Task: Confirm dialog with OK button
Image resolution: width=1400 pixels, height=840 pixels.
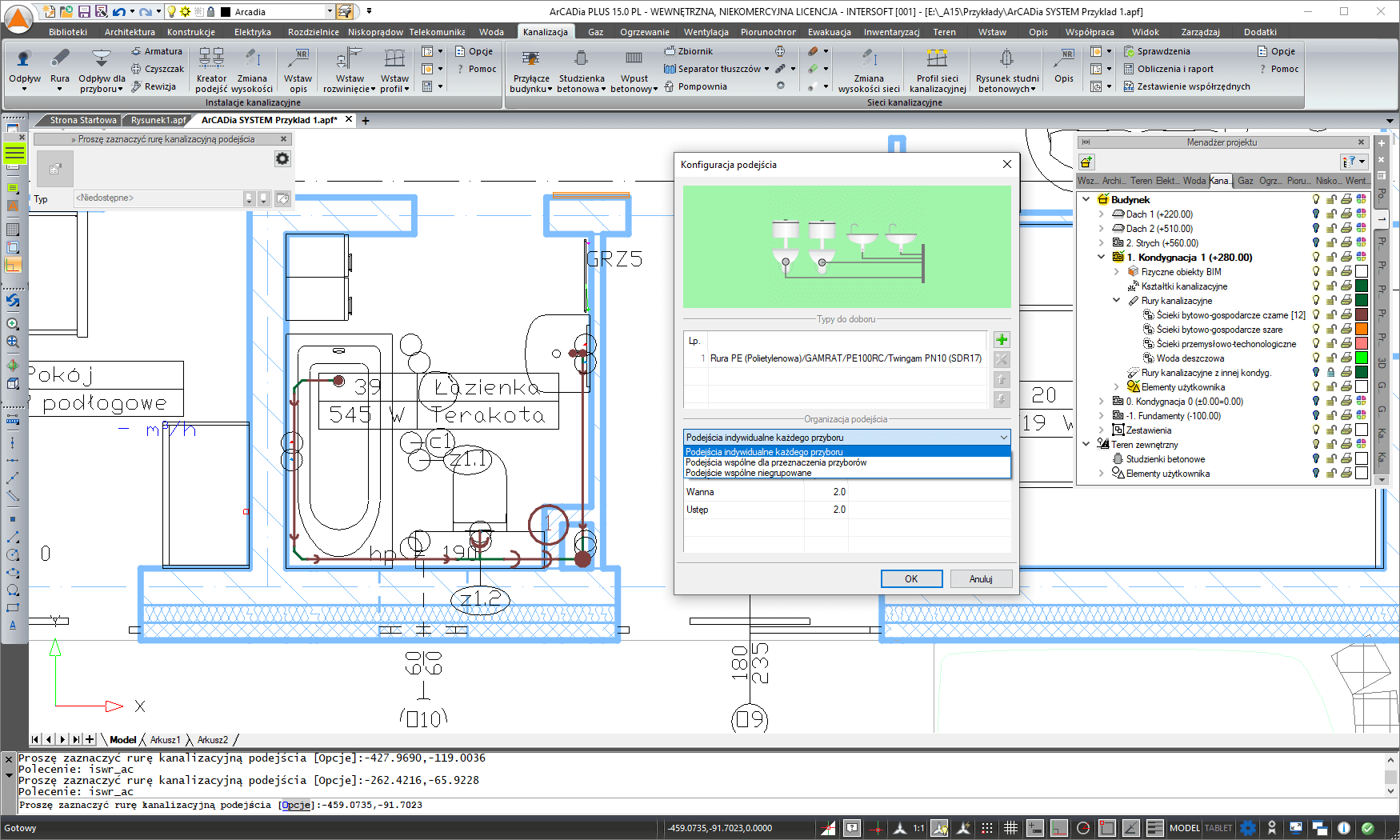Action: tap(911, 579)
